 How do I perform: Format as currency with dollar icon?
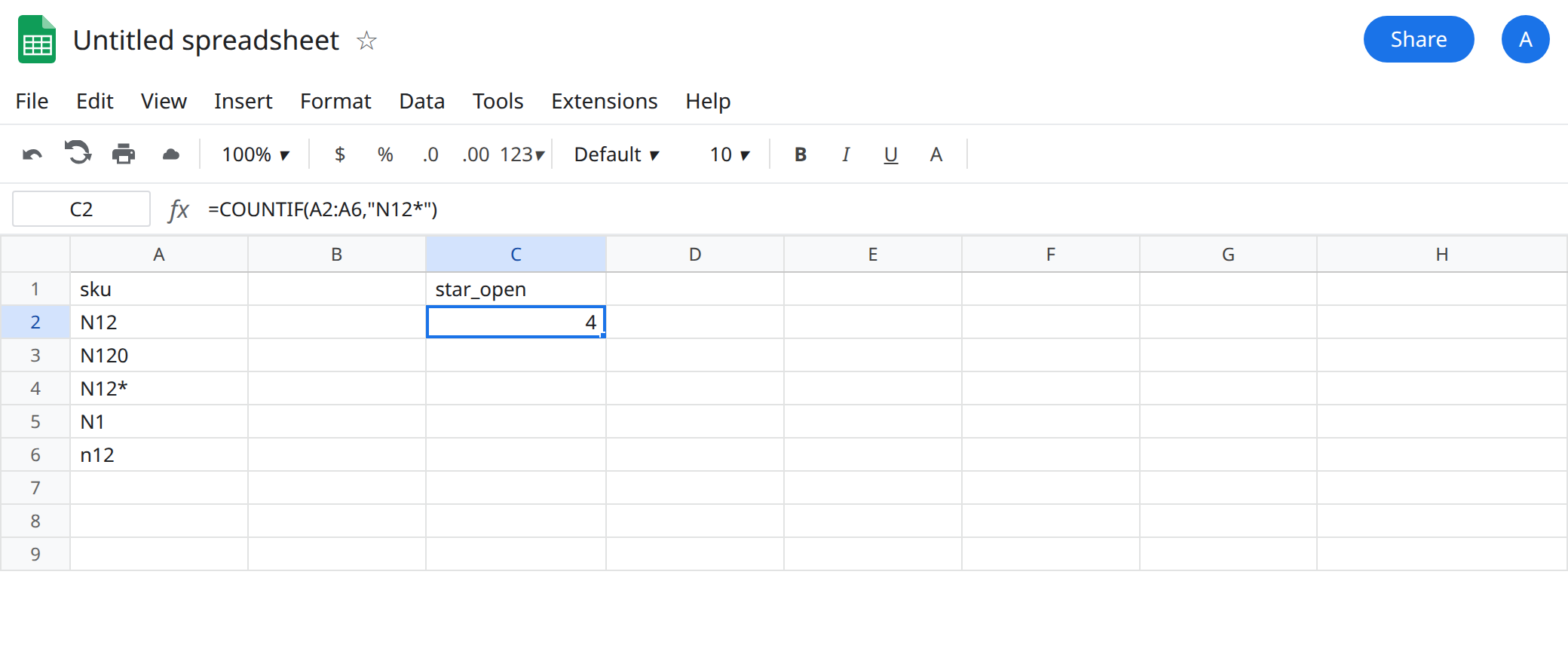(x=340, y=154)
